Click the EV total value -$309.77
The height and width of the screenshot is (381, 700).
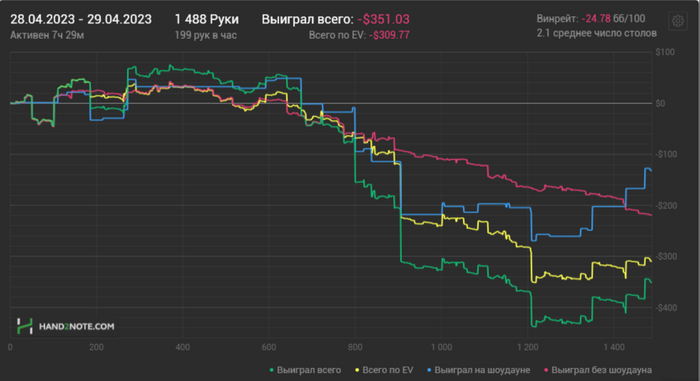(389, 35)
